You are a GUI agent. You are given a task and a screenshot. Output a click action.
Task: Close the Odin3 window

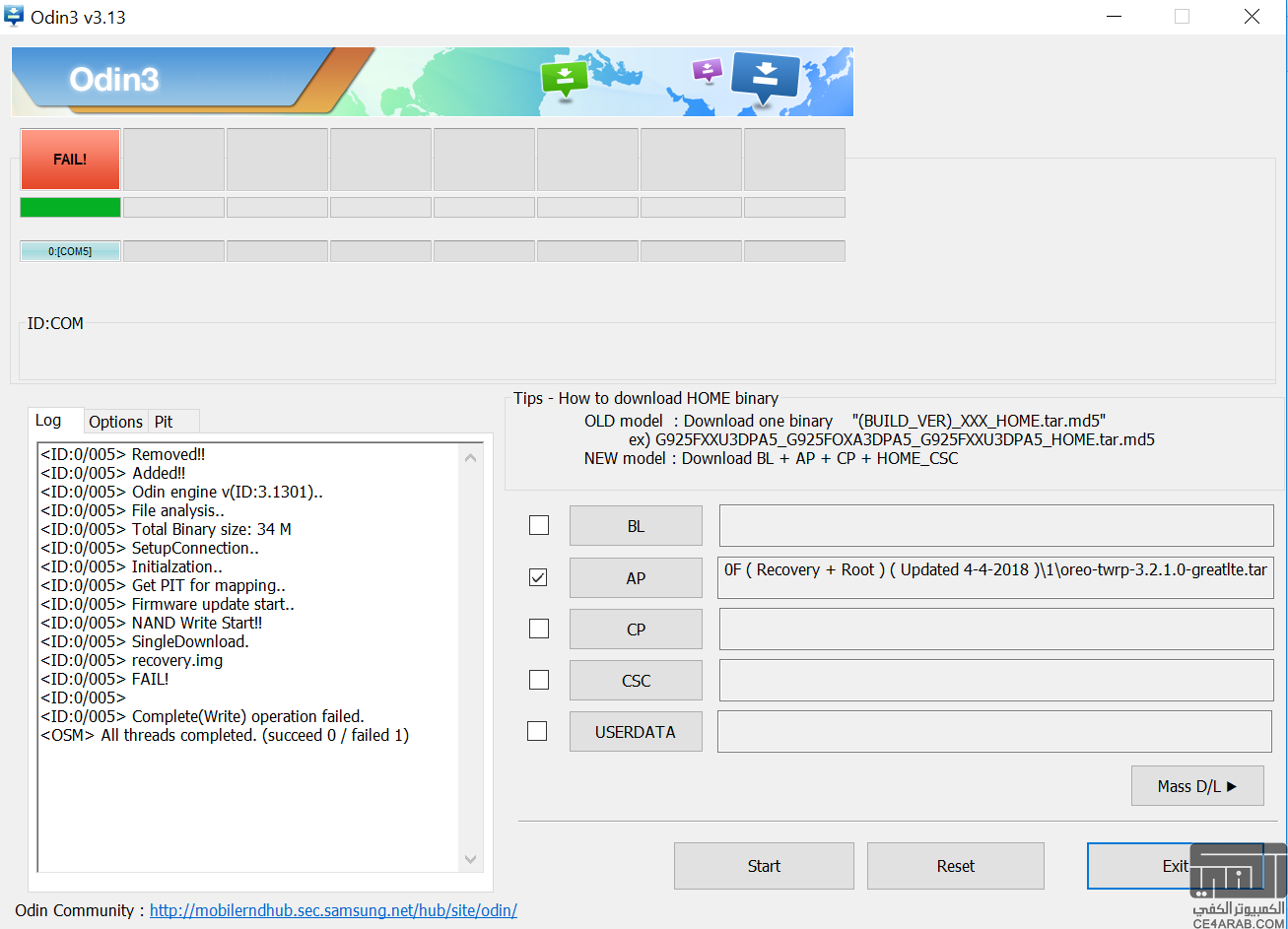(x=1252, y=17)
